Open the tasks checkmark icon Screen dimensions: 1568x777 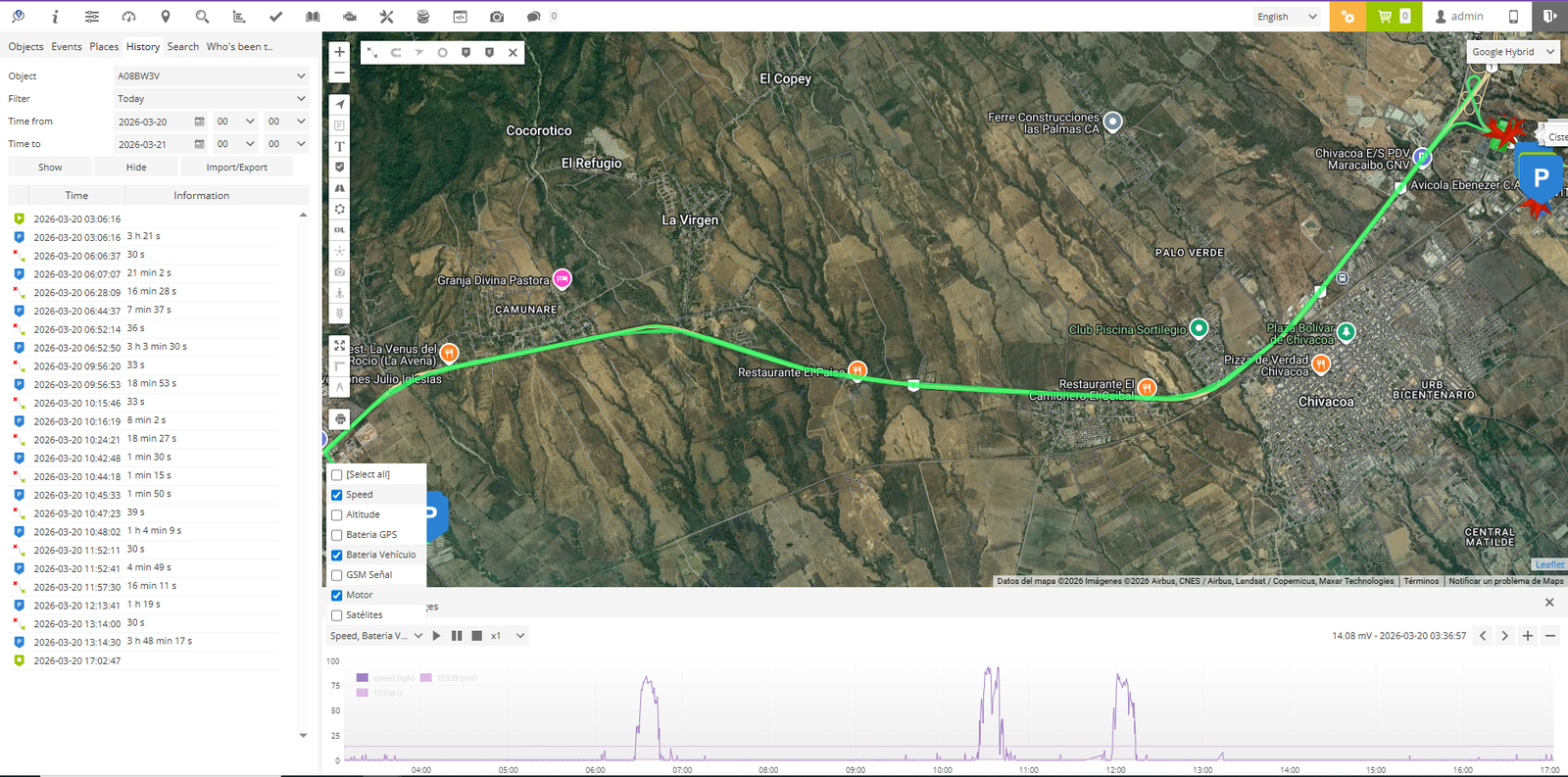(275, 17)
